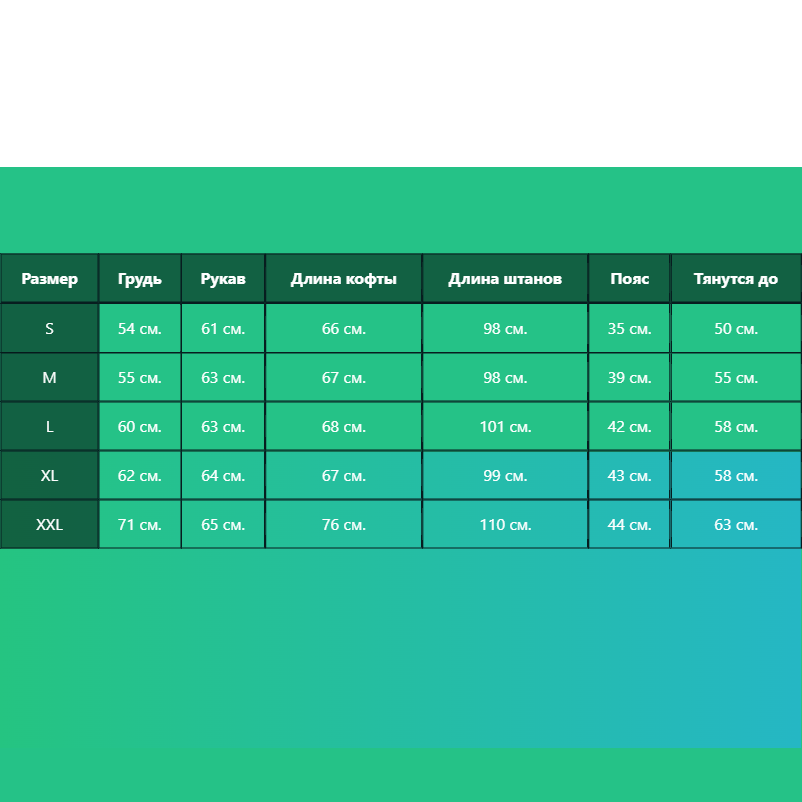Screen dimensions: 802x802
Task: Select the 76 см. top length cell
Action: point(343,525)
